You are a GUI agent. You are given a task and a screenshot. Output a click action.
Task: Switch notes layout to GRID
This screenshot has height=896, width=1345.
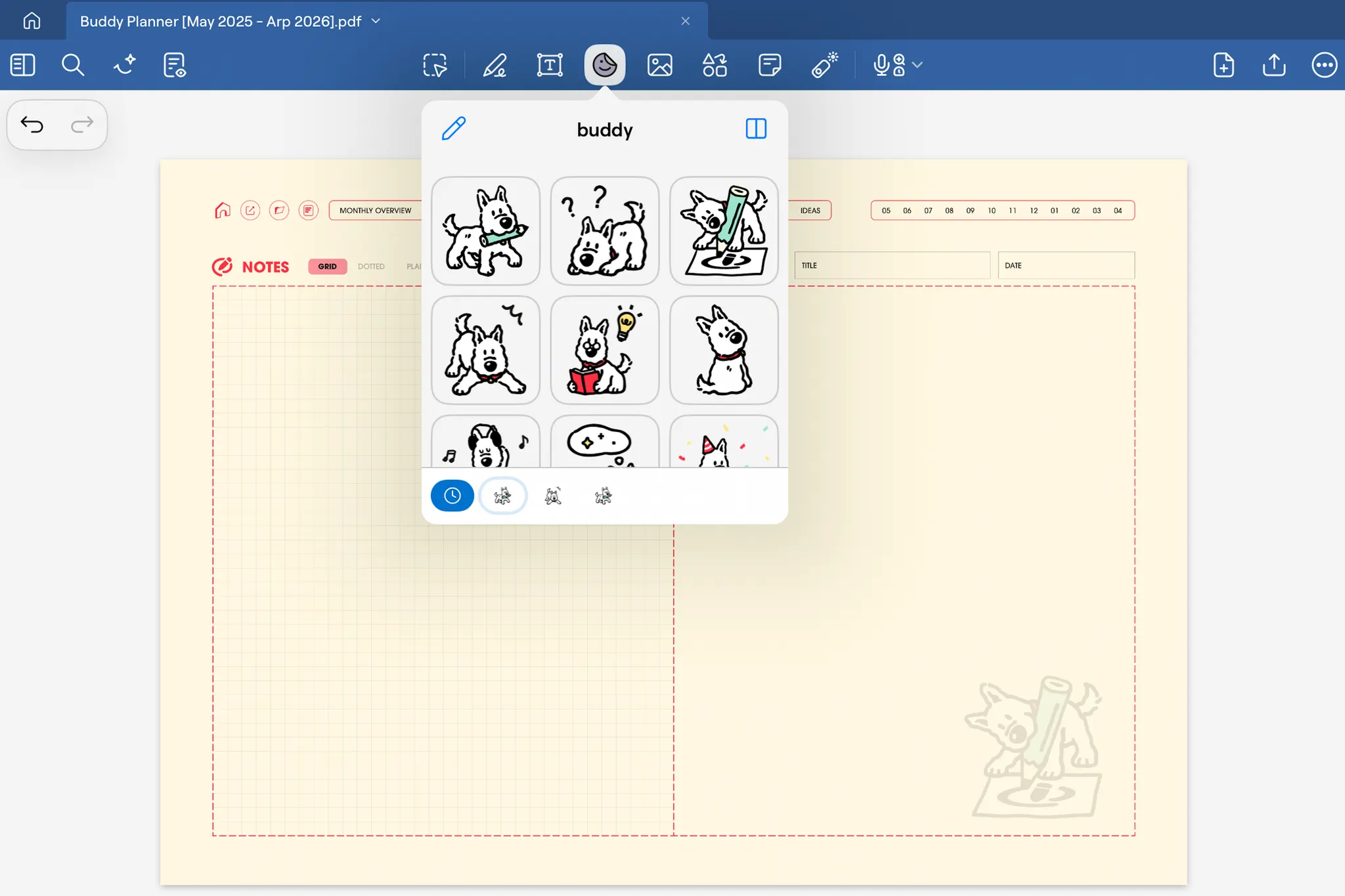tap(327, 267)
